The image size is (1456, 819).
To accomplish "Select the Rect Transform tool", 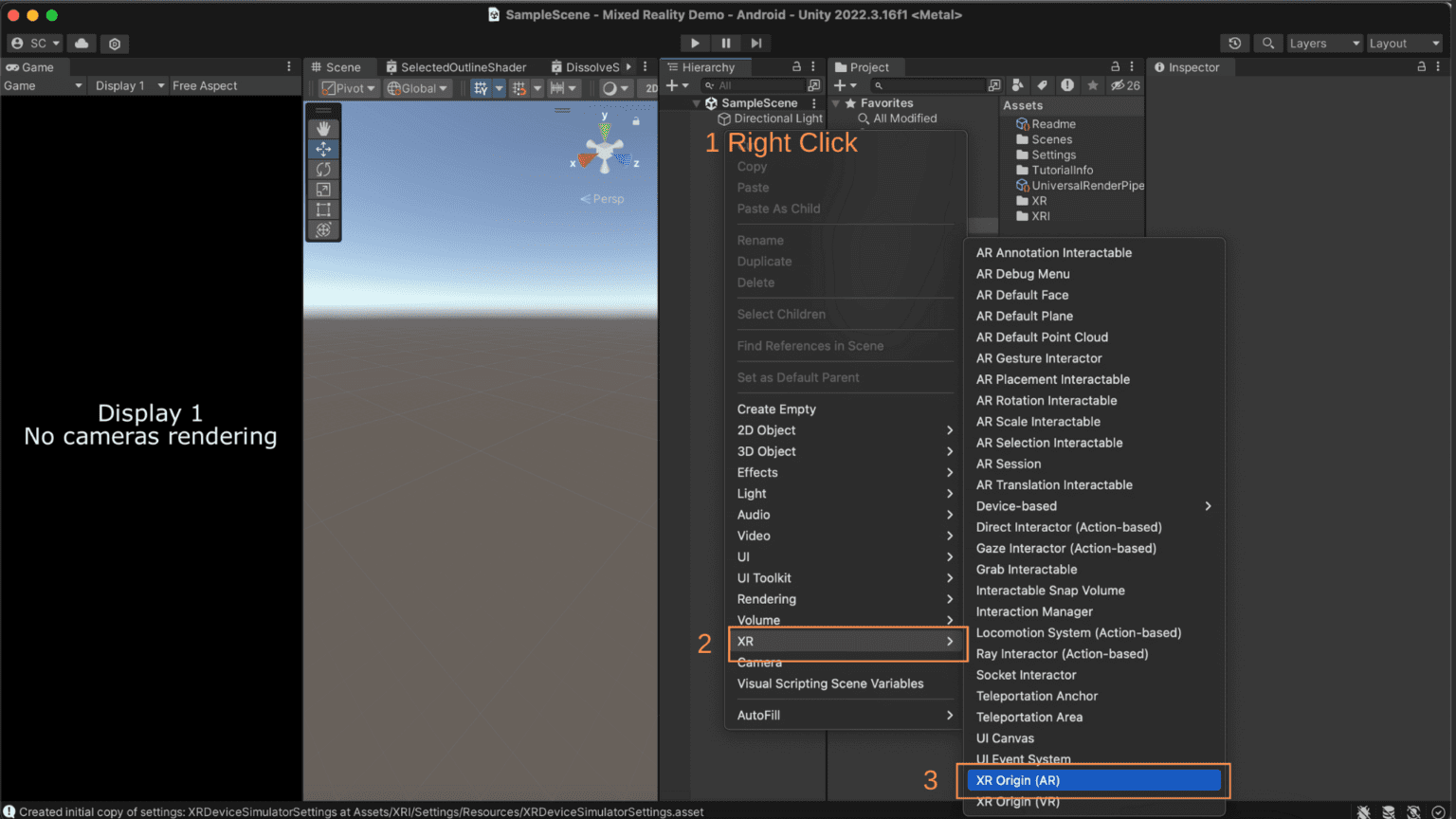I will (323, 209).
